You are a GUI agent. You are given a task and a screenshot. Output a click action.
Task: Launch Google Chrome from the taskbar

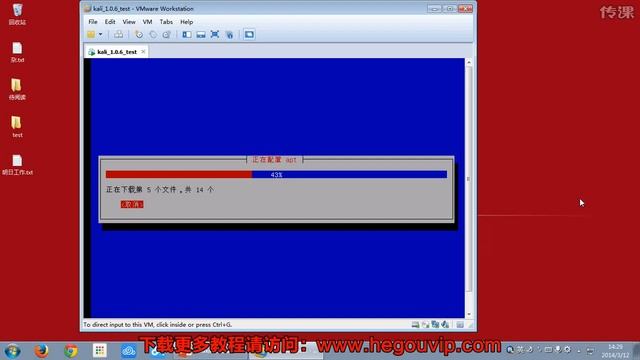point(71,351)
